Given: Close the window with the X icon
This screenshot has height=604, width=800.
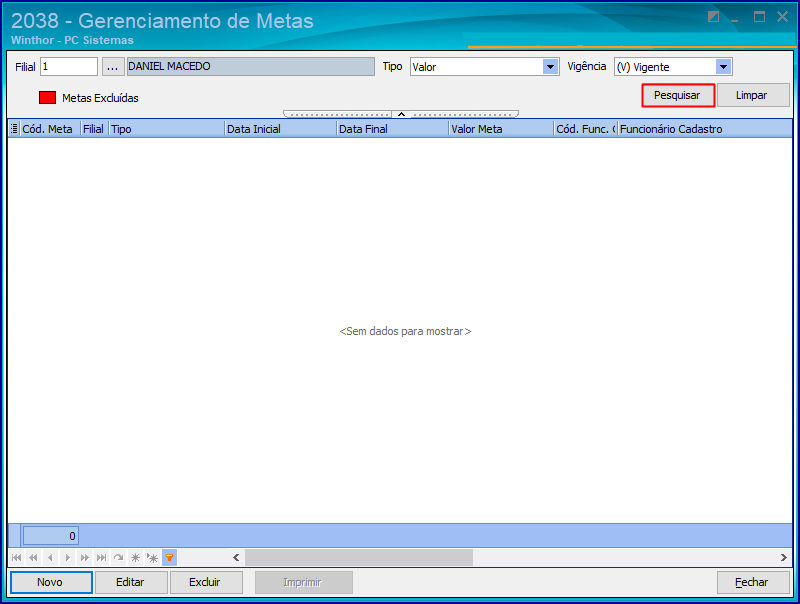Looking at the screenshot, I should 782,17.
